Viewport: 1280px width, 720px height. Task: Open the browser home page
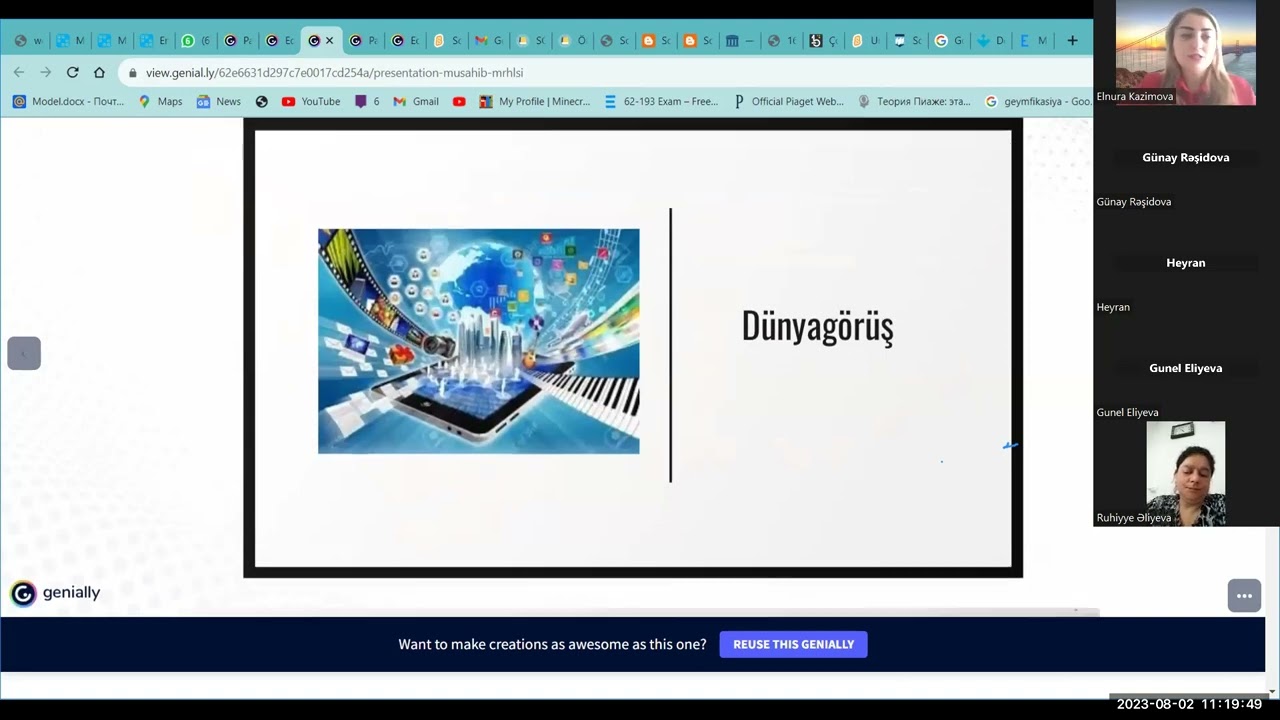(99, 72)
